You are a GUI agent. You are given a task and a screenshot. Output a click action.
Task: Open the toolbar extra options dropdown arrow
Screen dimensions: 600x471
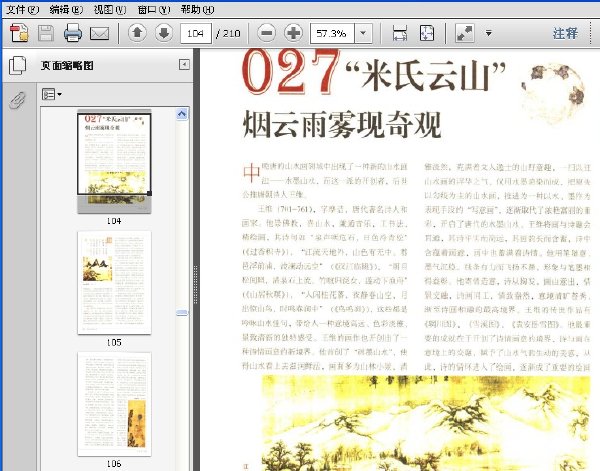(489, 33)
